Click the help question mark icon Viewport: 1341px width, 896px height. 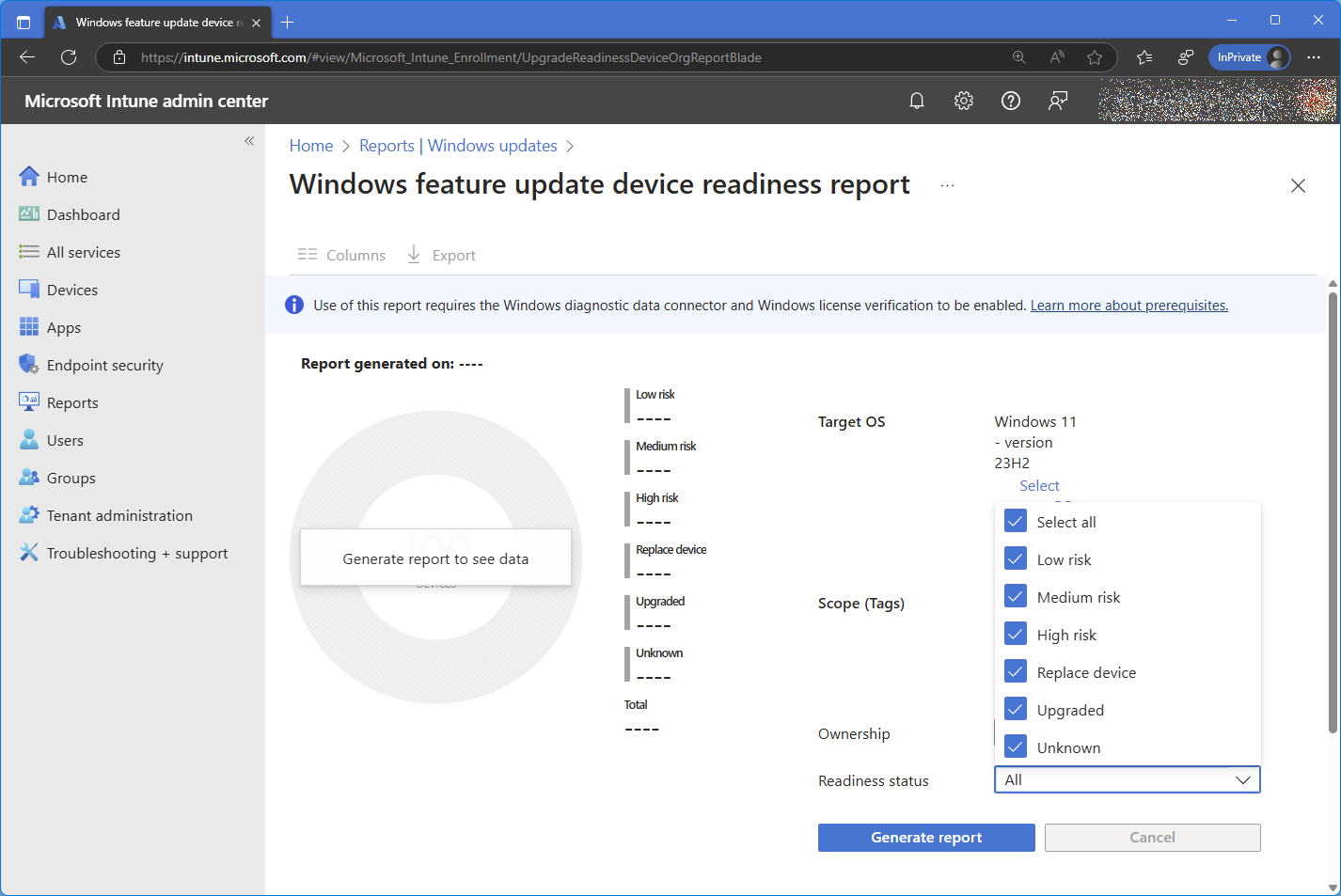point(1011,101)
